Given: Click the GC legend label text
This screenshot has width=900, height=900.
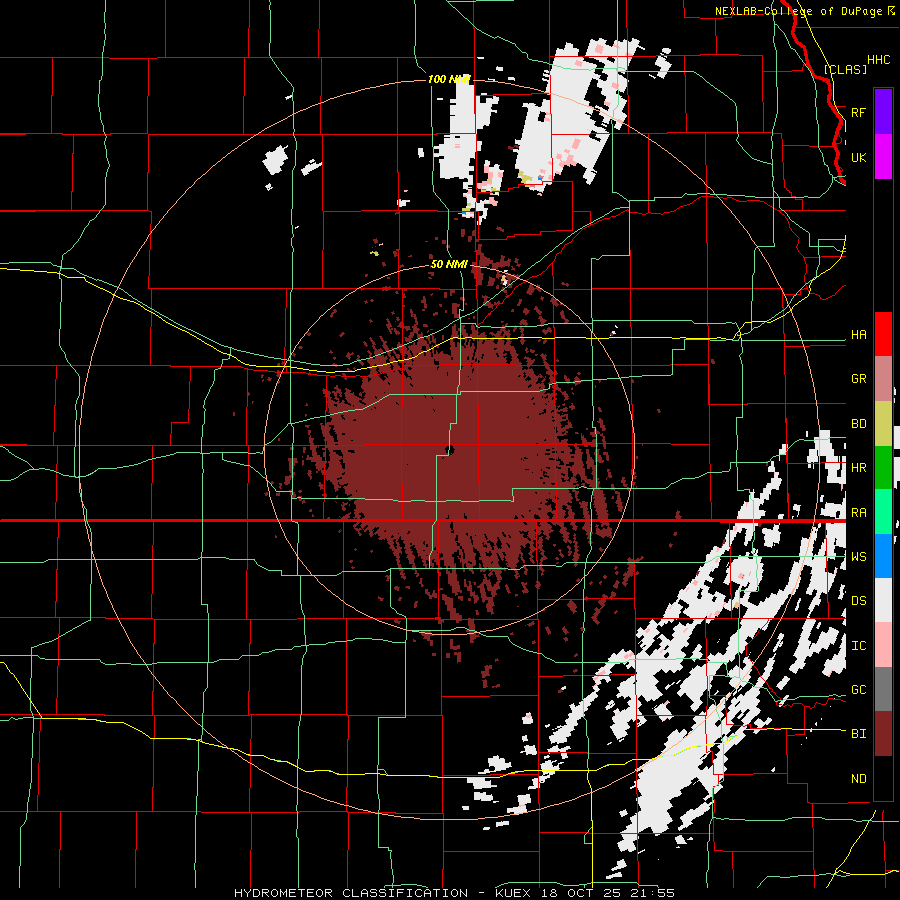Looking at the screenshot, I should (858, 690).
